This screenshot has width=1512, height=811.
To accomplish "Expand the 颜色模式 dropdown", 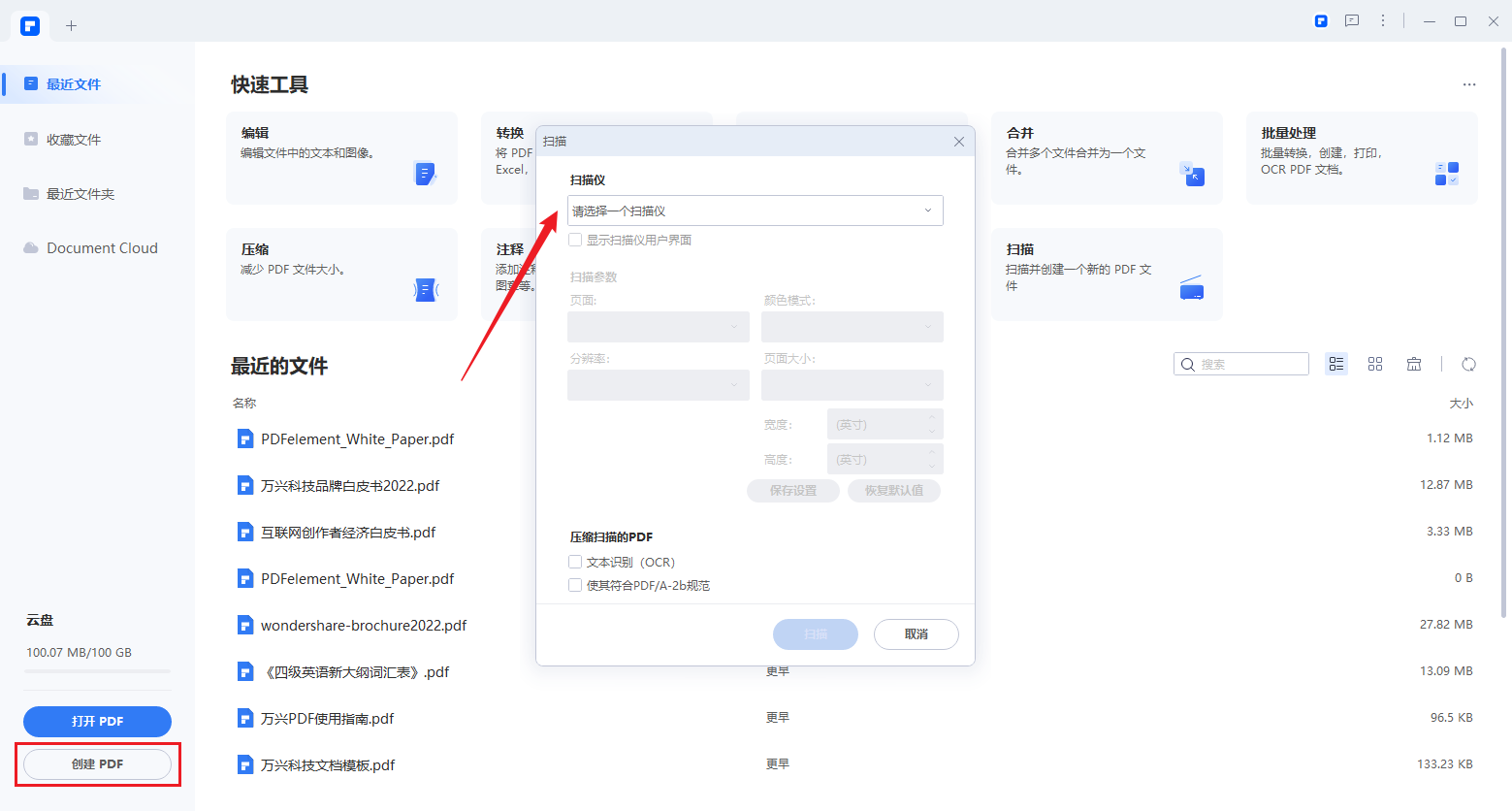I will [852, 327].
